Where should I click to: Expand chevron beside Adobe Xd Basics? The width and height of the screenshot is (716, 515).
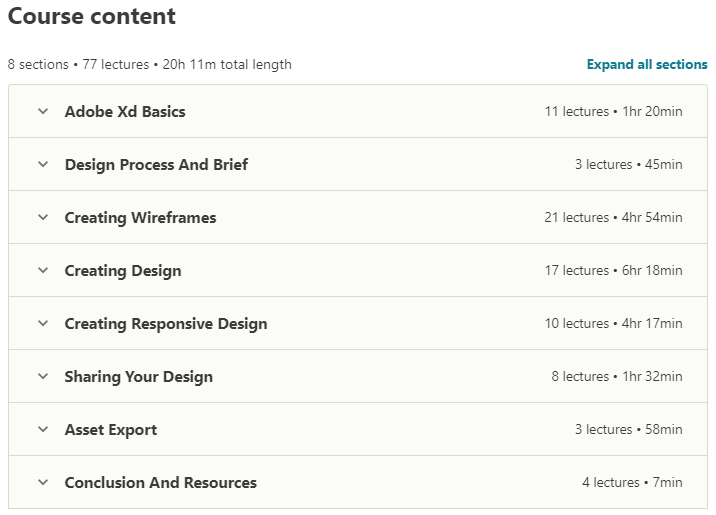click(43, 111)
